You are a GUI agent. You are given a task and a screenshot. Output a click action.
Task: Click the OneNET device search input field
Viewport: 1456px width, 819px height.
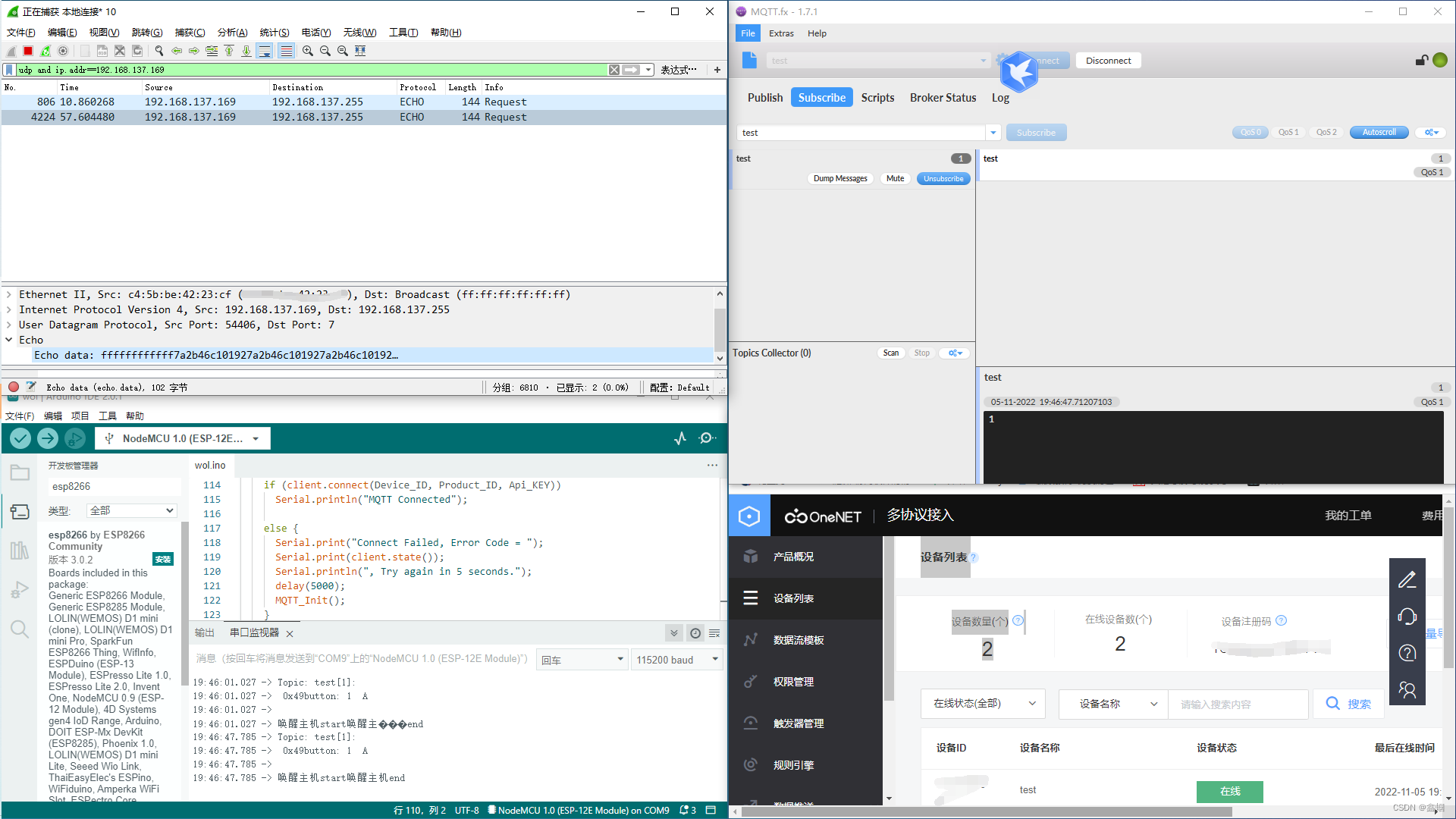coord(1238,704)
